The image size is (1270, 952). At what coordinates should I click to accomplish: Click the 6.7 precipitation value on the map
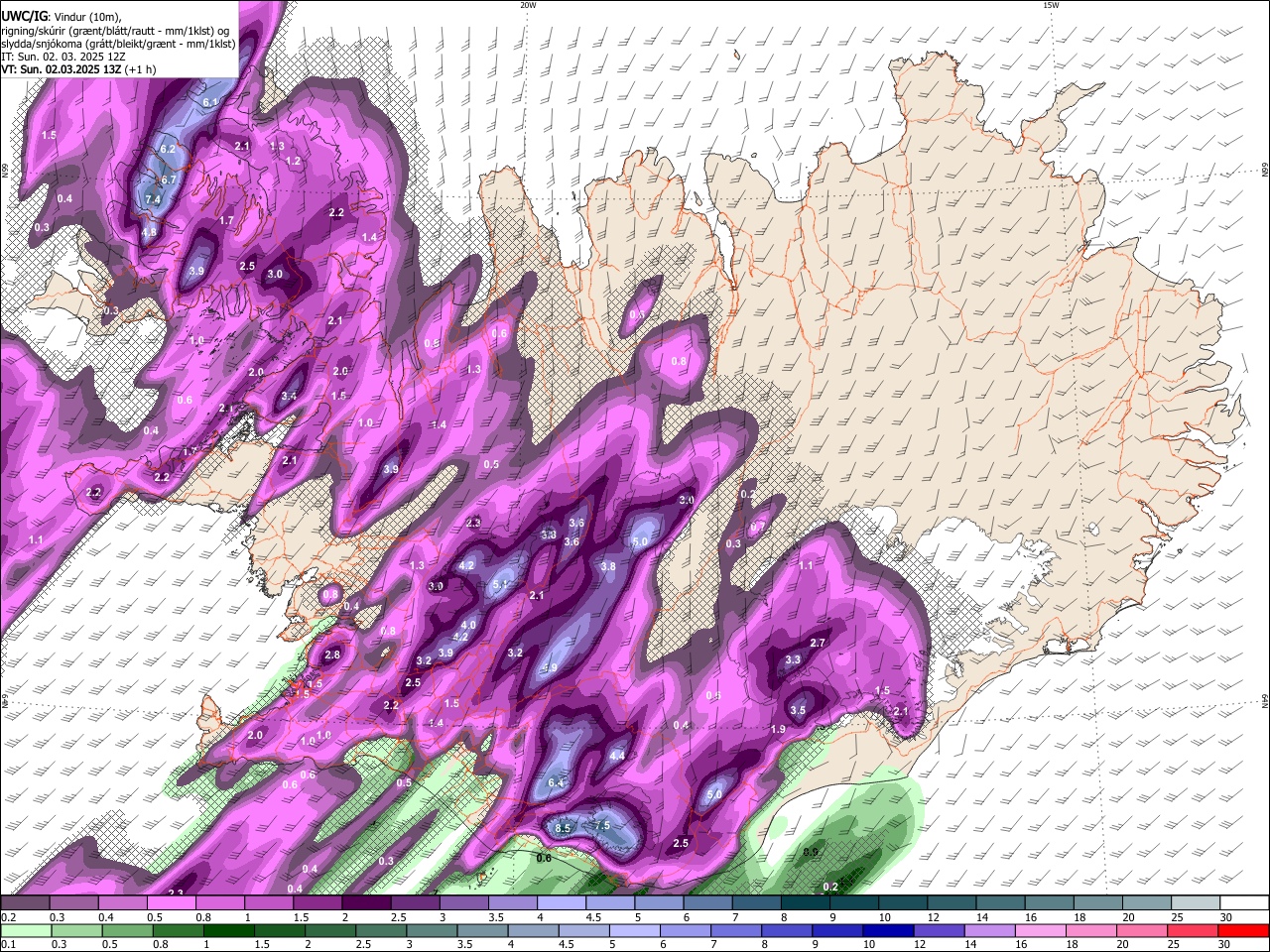click(169, 179)
